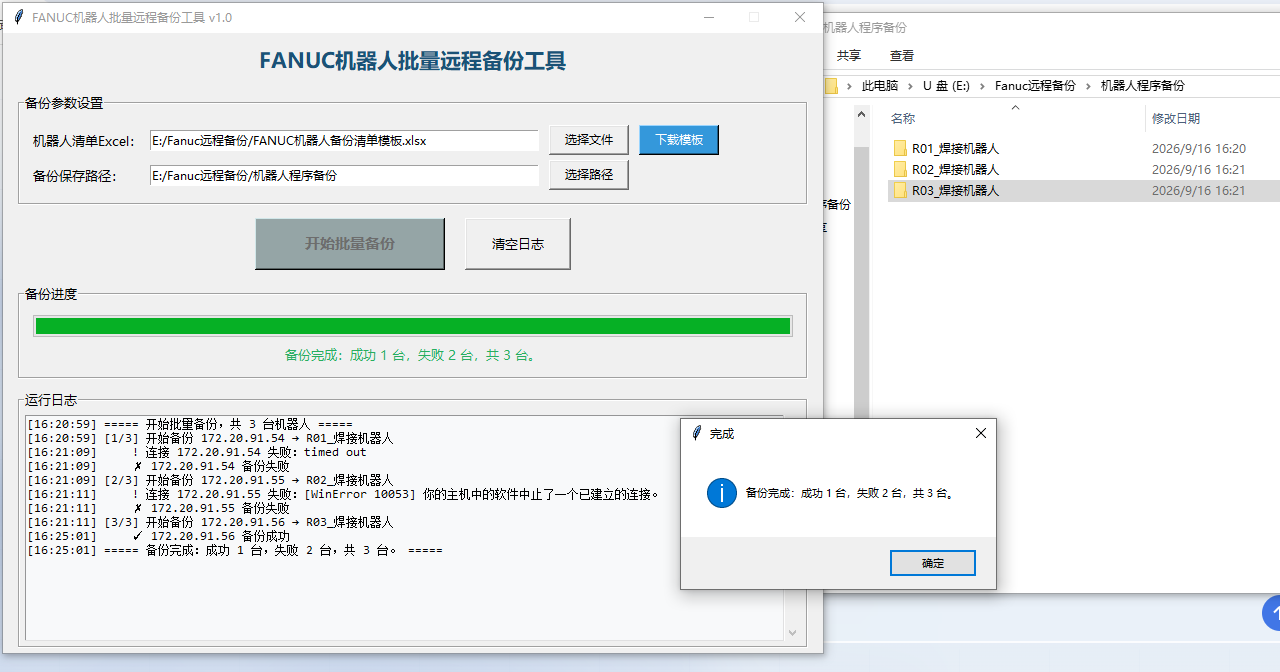Screen dimensions: 1280x672
Task: Sort files by 修改日期 column header
Action: (x=1176, y=118)
